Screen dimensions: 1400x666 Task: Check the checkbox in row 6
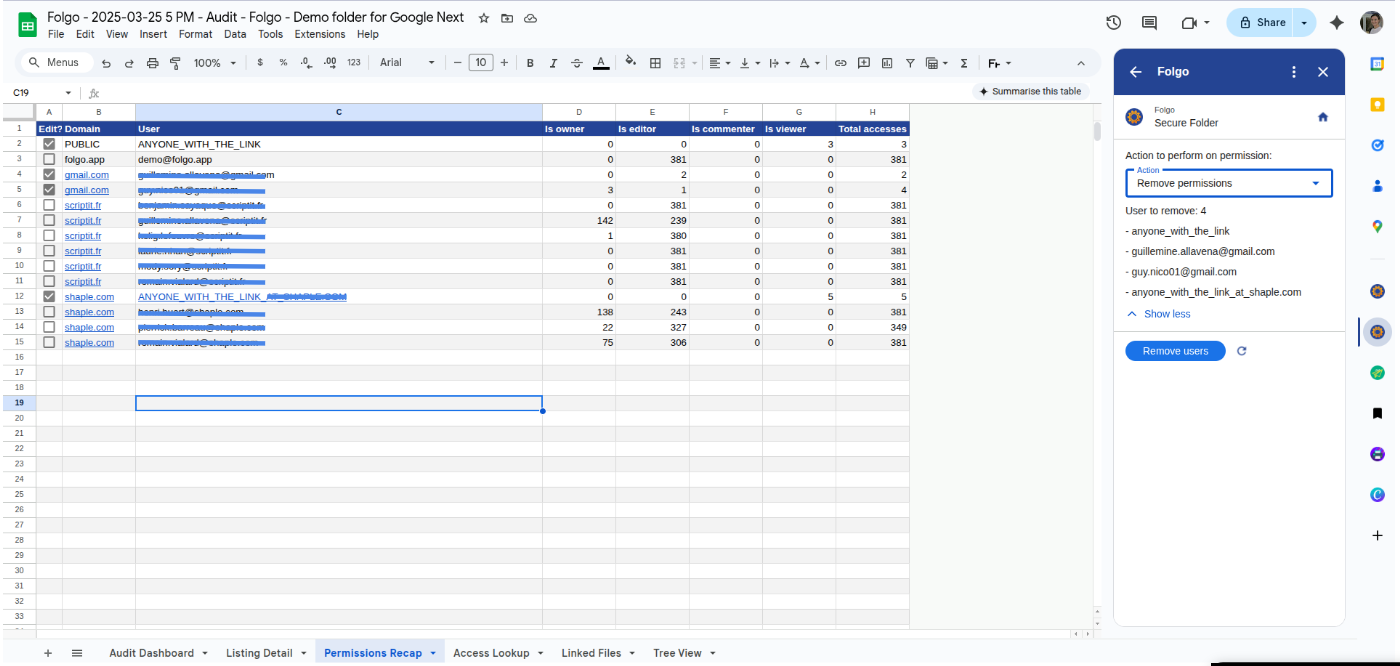tap(49, 205)
